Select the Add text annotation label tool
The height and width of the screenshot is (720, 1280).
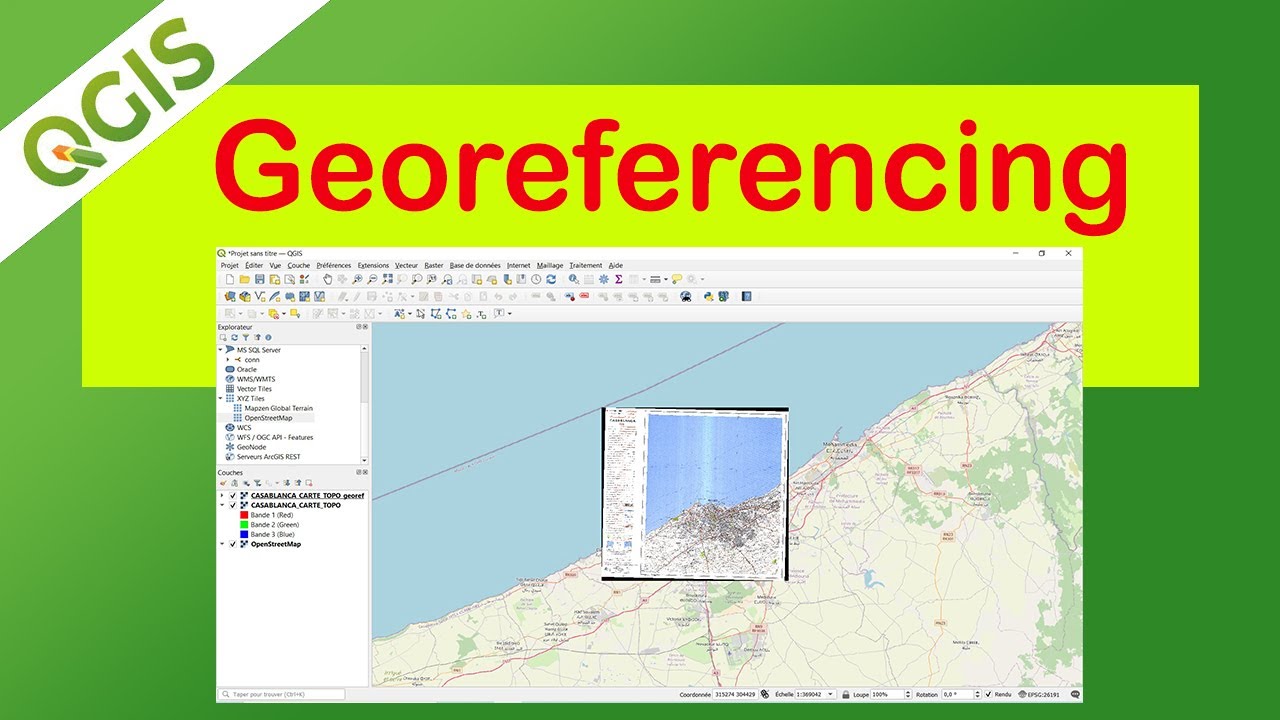pyautogui.click(x=498, y=314)
